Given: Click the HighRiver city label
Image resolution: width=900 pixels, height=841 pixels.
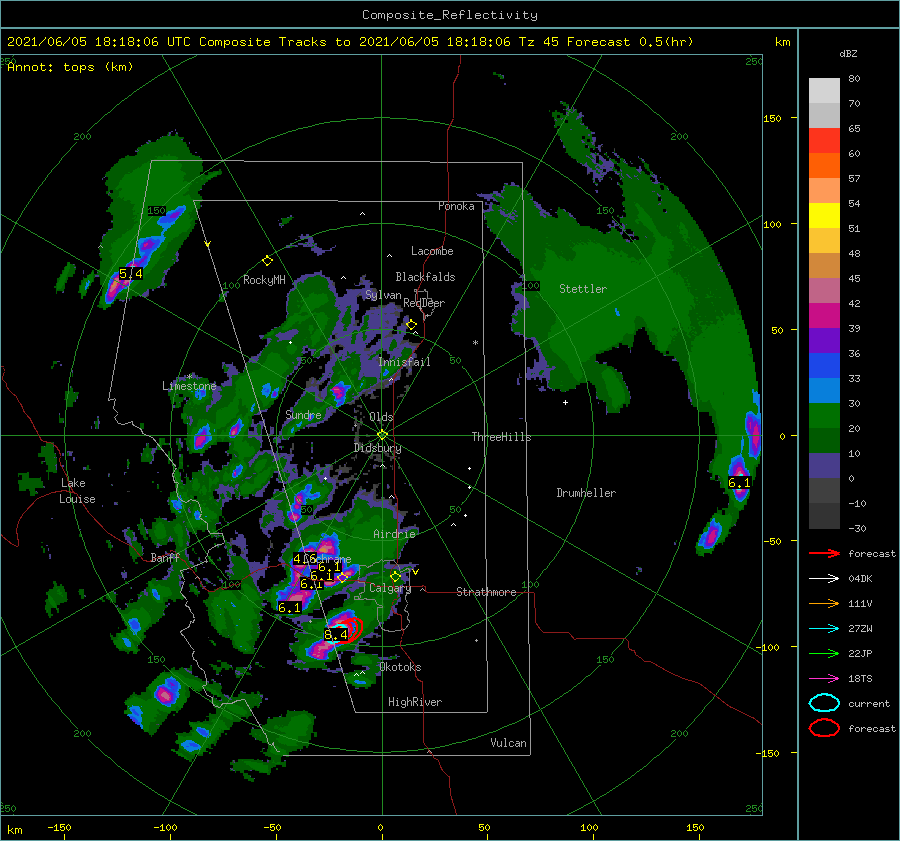Looking at the screenshot, I should 415,702.
